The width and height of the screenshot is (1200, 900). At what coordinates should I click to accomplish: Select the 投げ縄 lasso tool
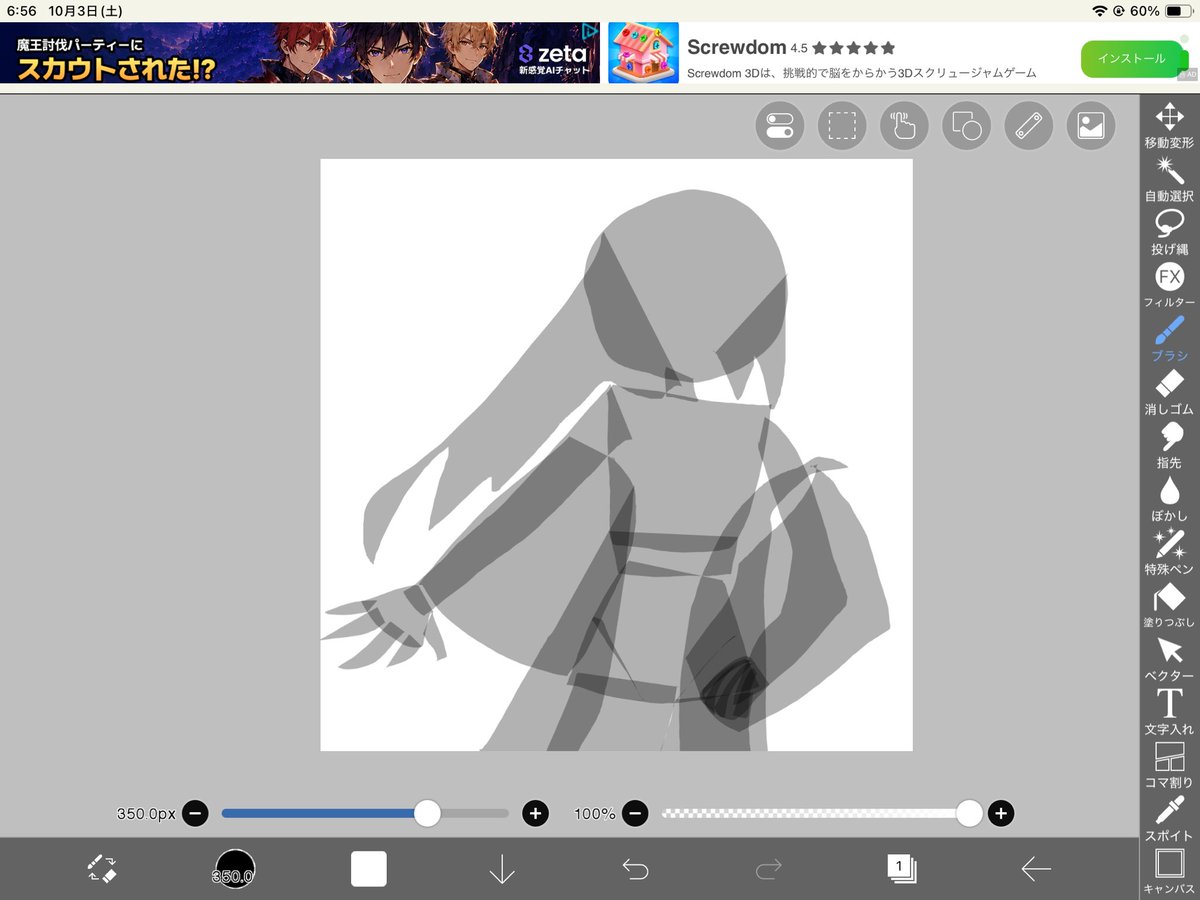[x=1169, y=232]
